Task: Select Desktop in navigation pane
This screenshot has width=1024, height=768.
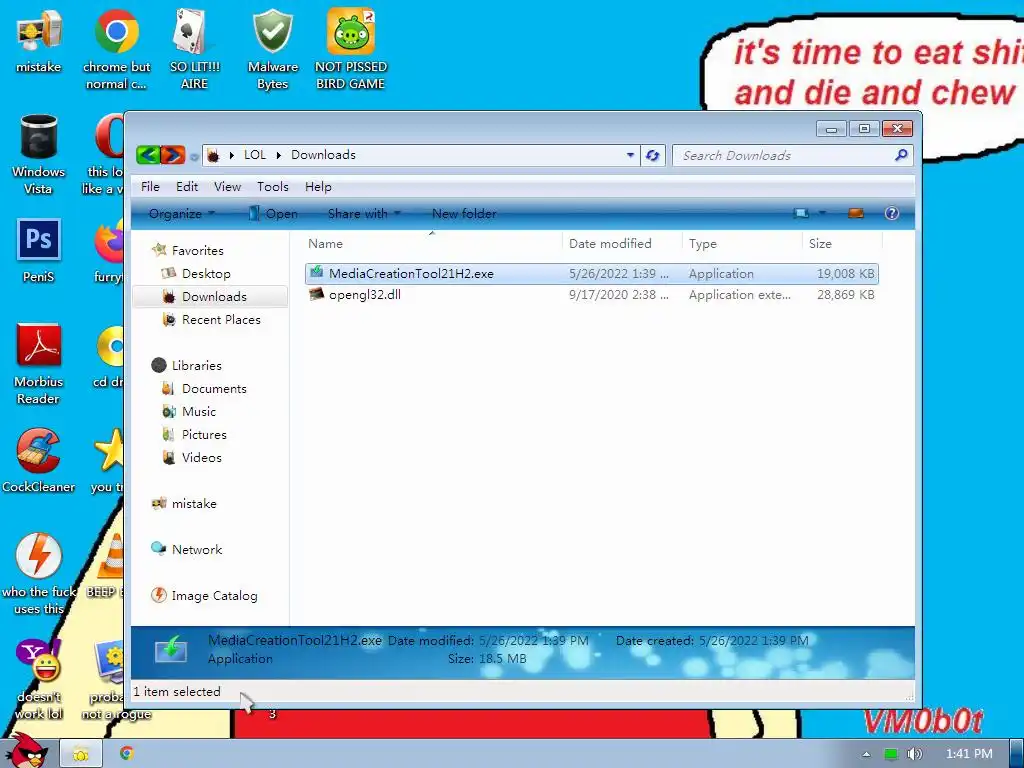Action: 206,274
